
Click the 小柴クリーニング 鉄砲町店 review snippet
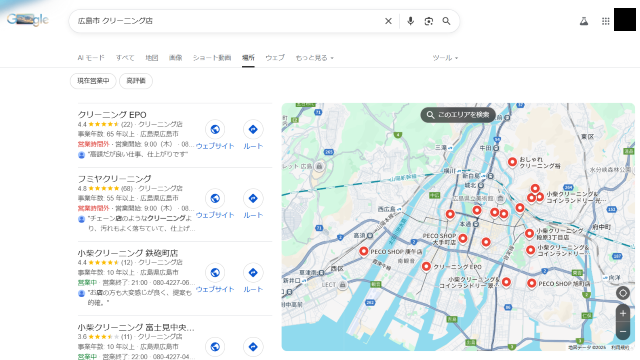[x=140, y=298]
